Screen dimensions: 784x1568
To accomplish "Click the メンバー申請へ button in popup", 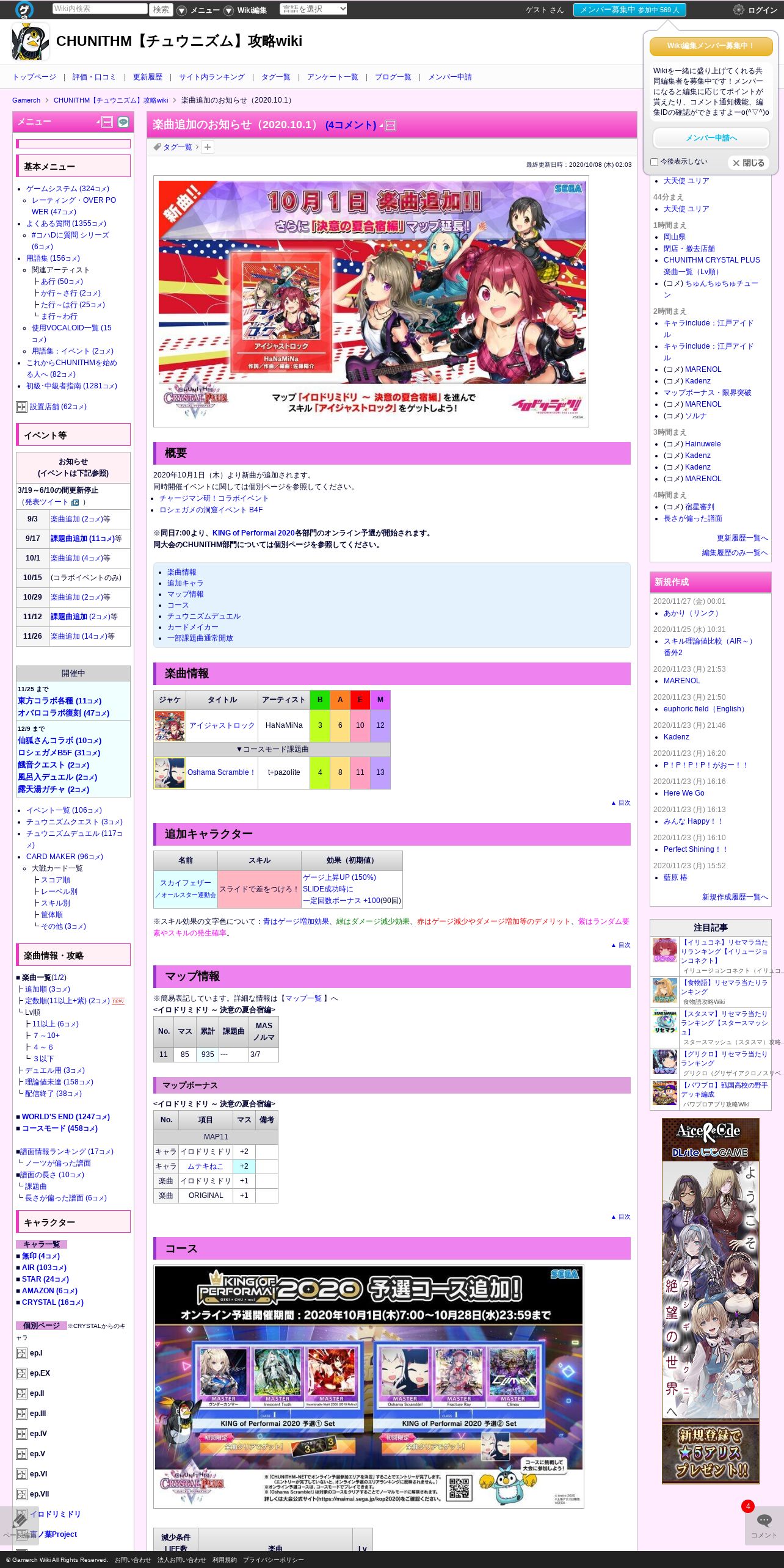I will pyautogui.click(x=711, y=138).
